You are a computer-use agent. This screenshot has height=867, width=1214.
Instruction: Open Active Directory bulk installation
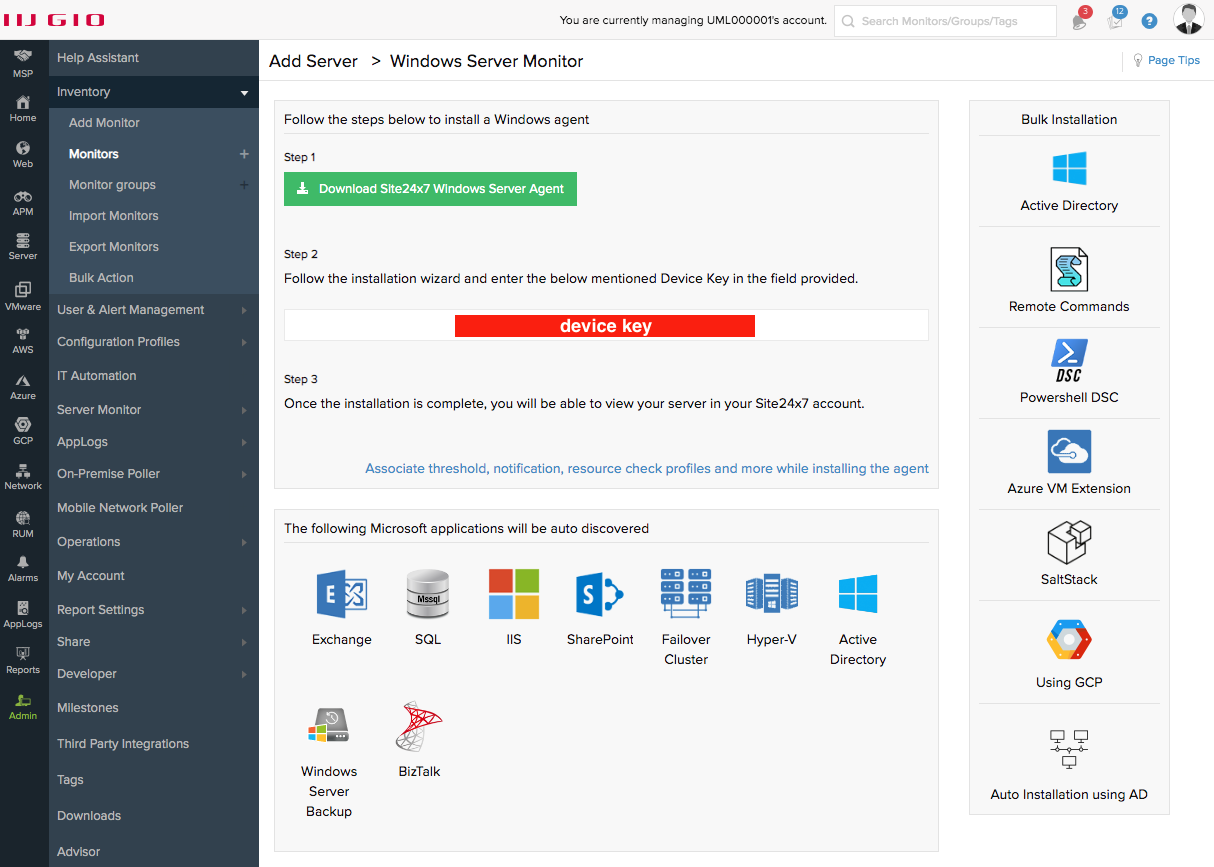pos(1068,182)
